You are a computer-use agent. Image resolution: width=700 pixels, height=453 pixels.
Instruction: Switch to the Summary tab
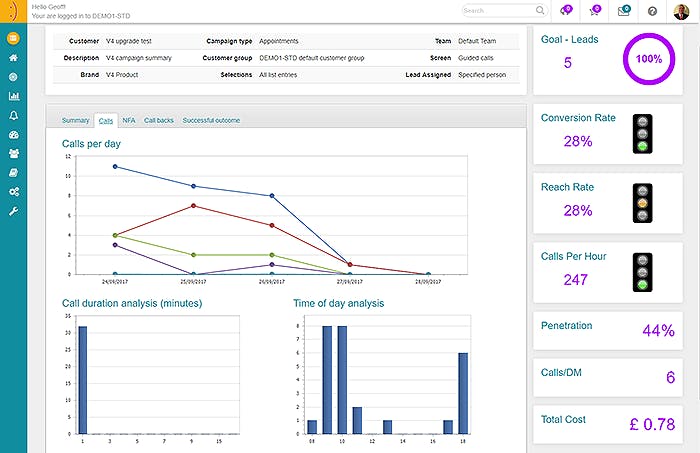75,121
